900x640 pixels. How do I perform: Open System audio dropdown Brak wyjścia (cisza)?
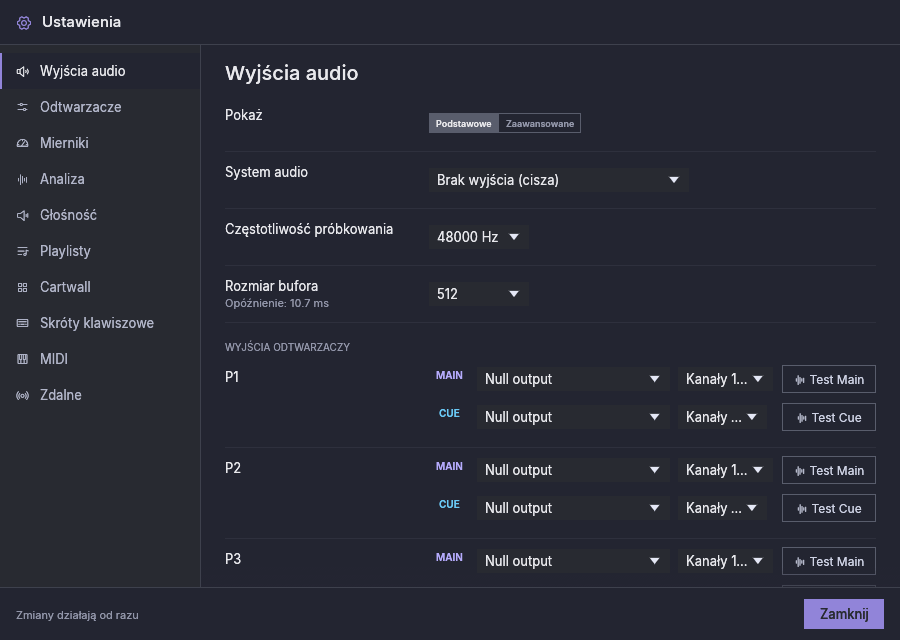pos(558,180)
